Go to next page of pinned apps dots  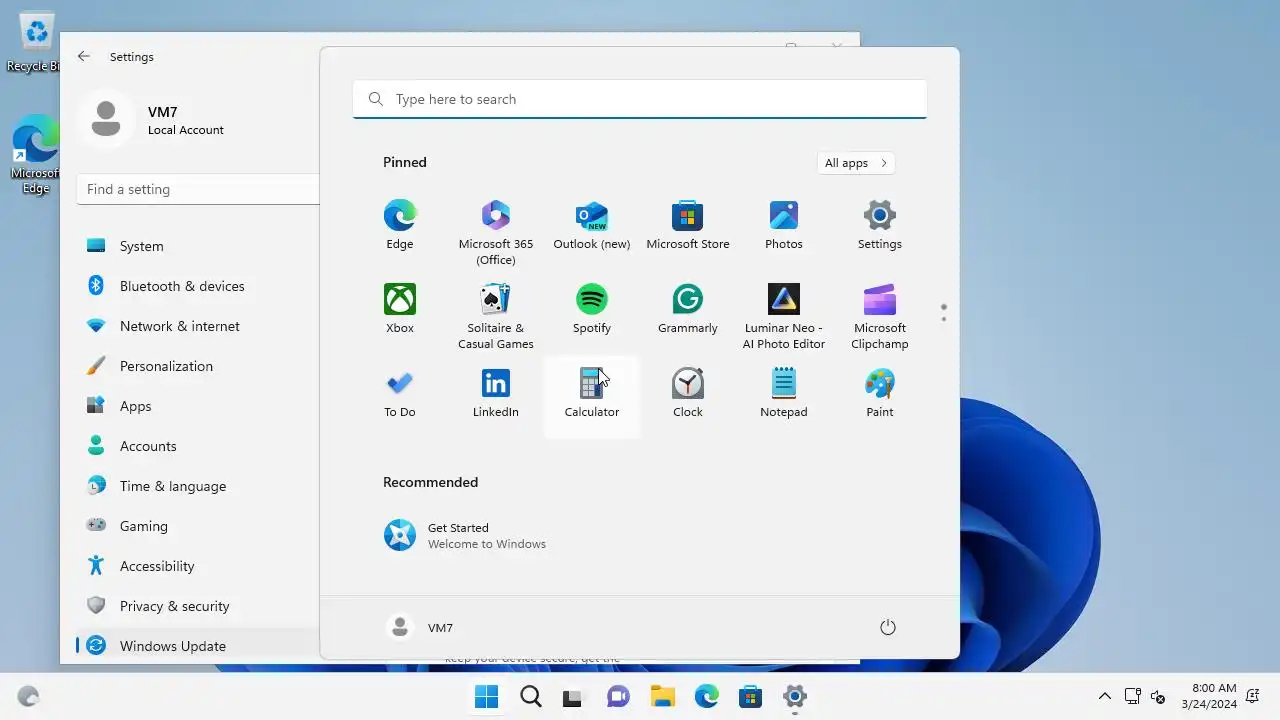[x=943, y=319]
